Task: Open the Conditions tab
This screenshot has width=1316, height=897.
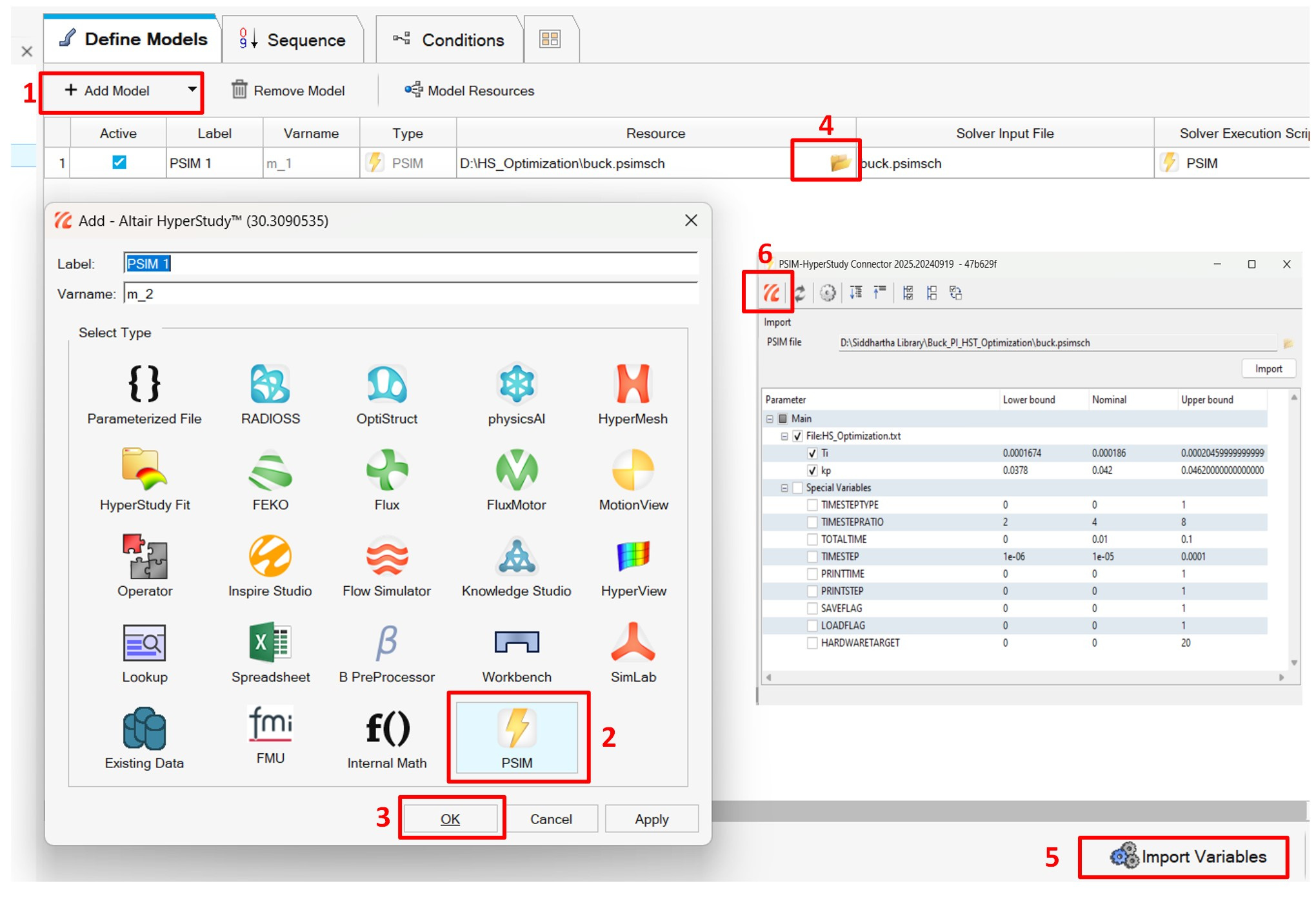Action: tap(449, 40)
